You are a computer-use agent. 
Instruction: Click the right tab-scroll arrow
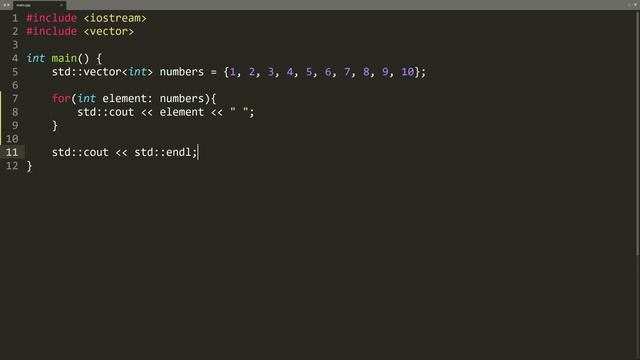coord(8,5)
